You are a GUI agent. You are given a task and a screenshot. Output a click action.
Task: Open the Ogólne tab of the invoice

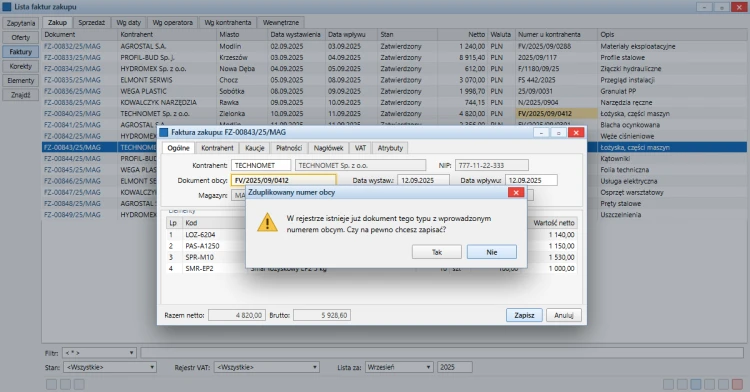[178, 148]
